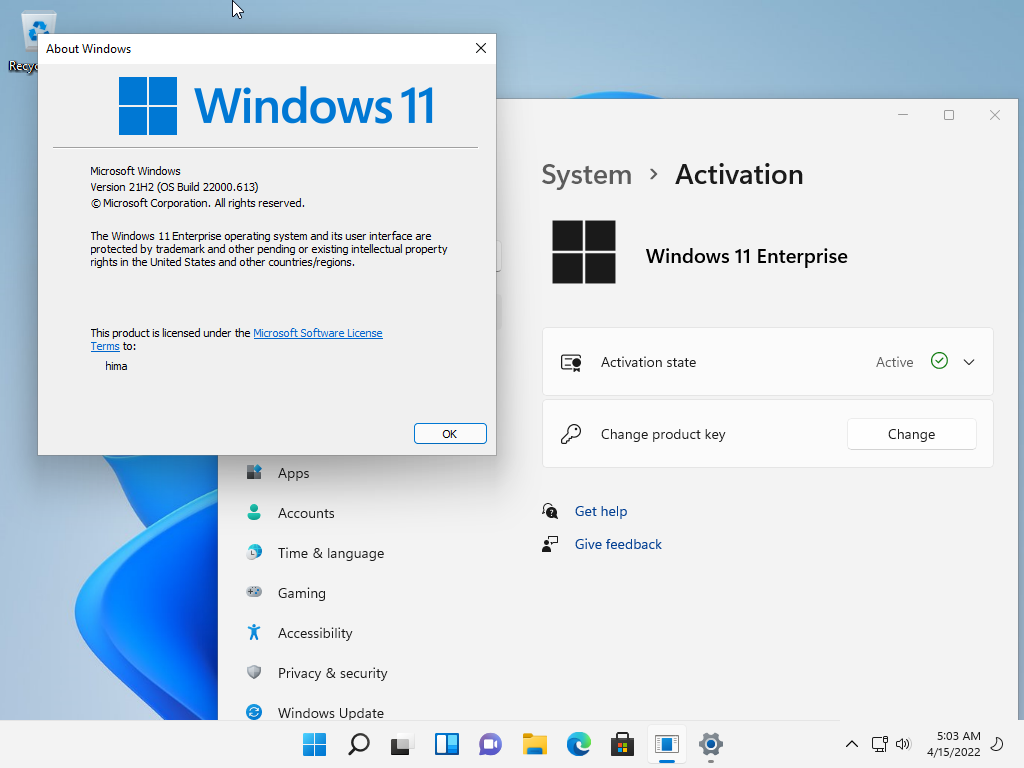Click the 'Windows 11 Enterprise' edition heading
Image resolution: width=1024 pixels, height=768 pixels.
tap(746, 256)
